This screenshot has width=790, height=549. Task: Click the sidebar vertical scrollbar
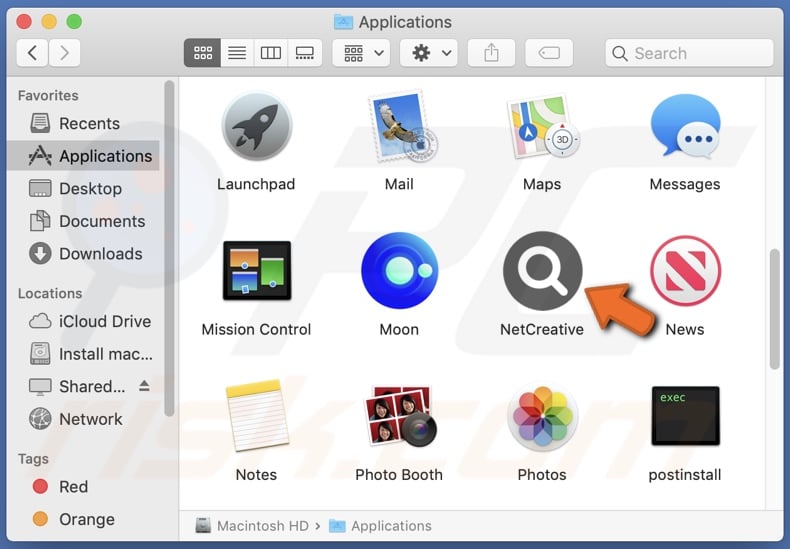click(169, 249)
